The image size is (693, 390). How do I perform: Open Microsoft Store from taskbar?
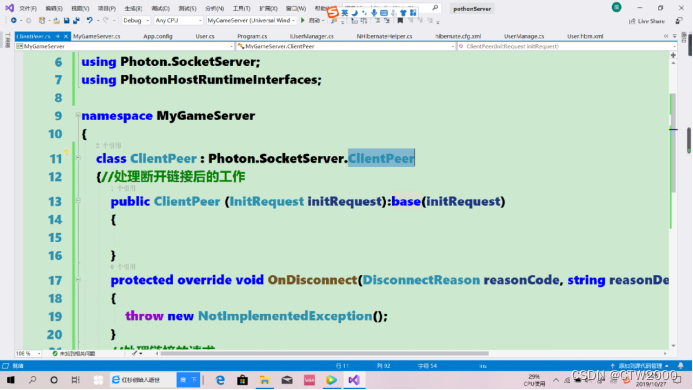click(x=242, y=380)
